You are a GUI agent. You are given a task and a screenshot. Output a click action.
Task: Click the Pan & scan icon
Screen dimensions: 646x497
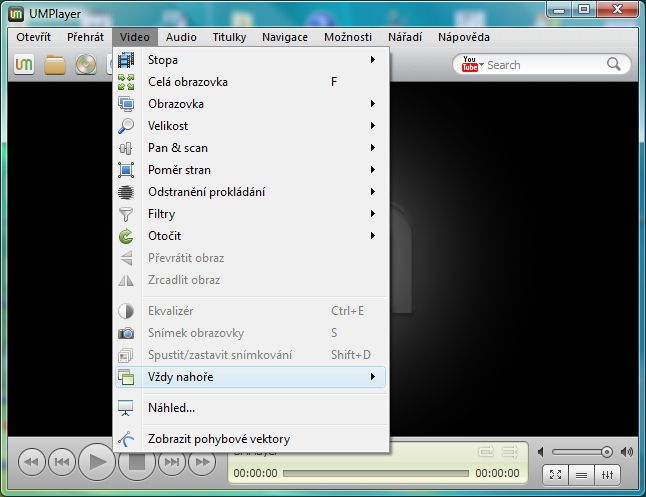pos(126,148)
